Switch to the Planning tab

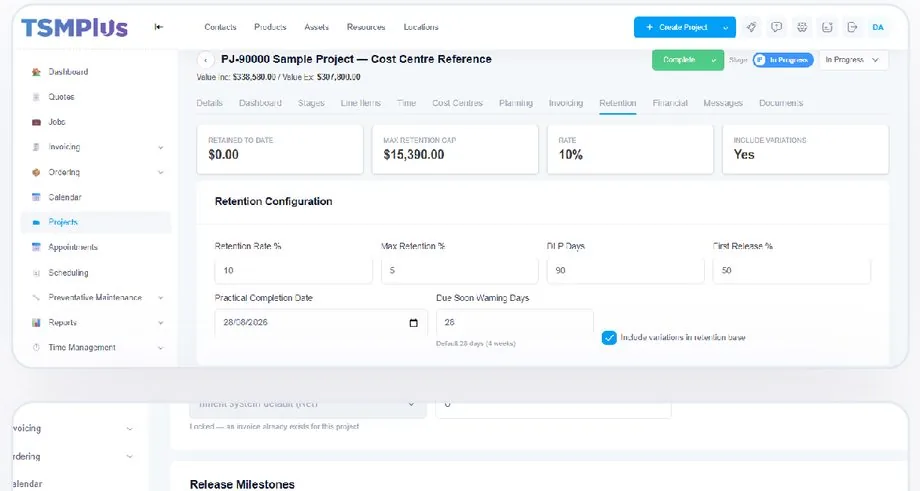pos(516,103)
